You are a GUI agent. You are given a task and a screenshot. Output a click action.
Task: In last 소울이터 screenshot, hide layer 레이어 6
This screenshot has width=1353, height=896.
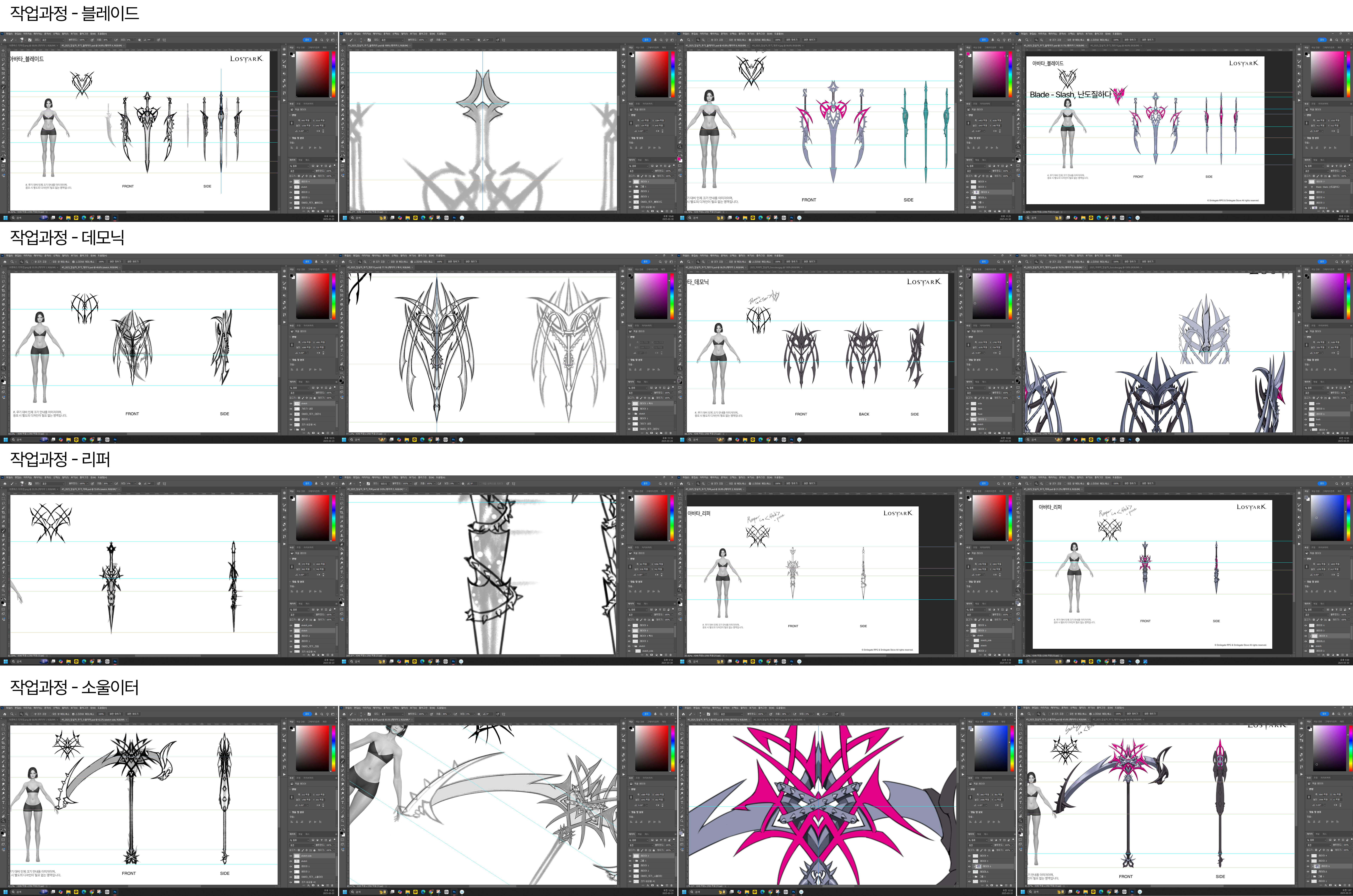tap(1308, 866)
